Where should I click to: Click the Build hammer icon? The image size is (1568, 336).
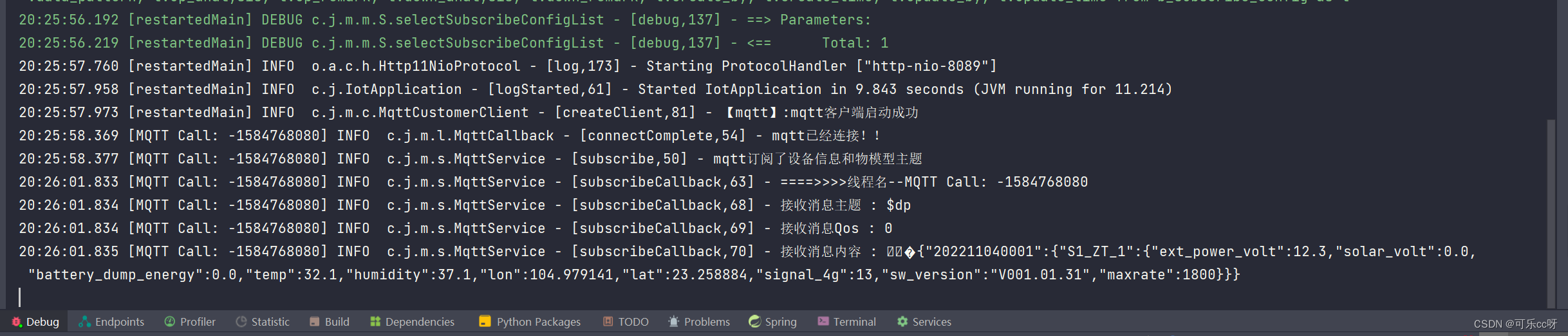tap(315, 322)
